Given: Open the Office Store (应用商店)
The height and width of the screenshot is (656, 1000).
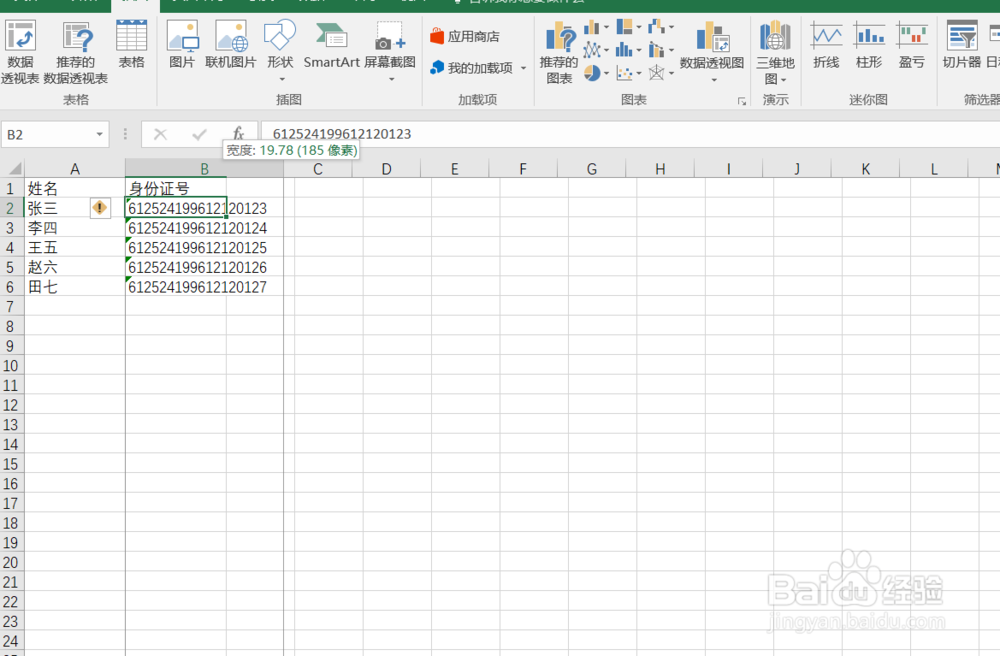Looking at the screenshot, I should click(465, 36).
